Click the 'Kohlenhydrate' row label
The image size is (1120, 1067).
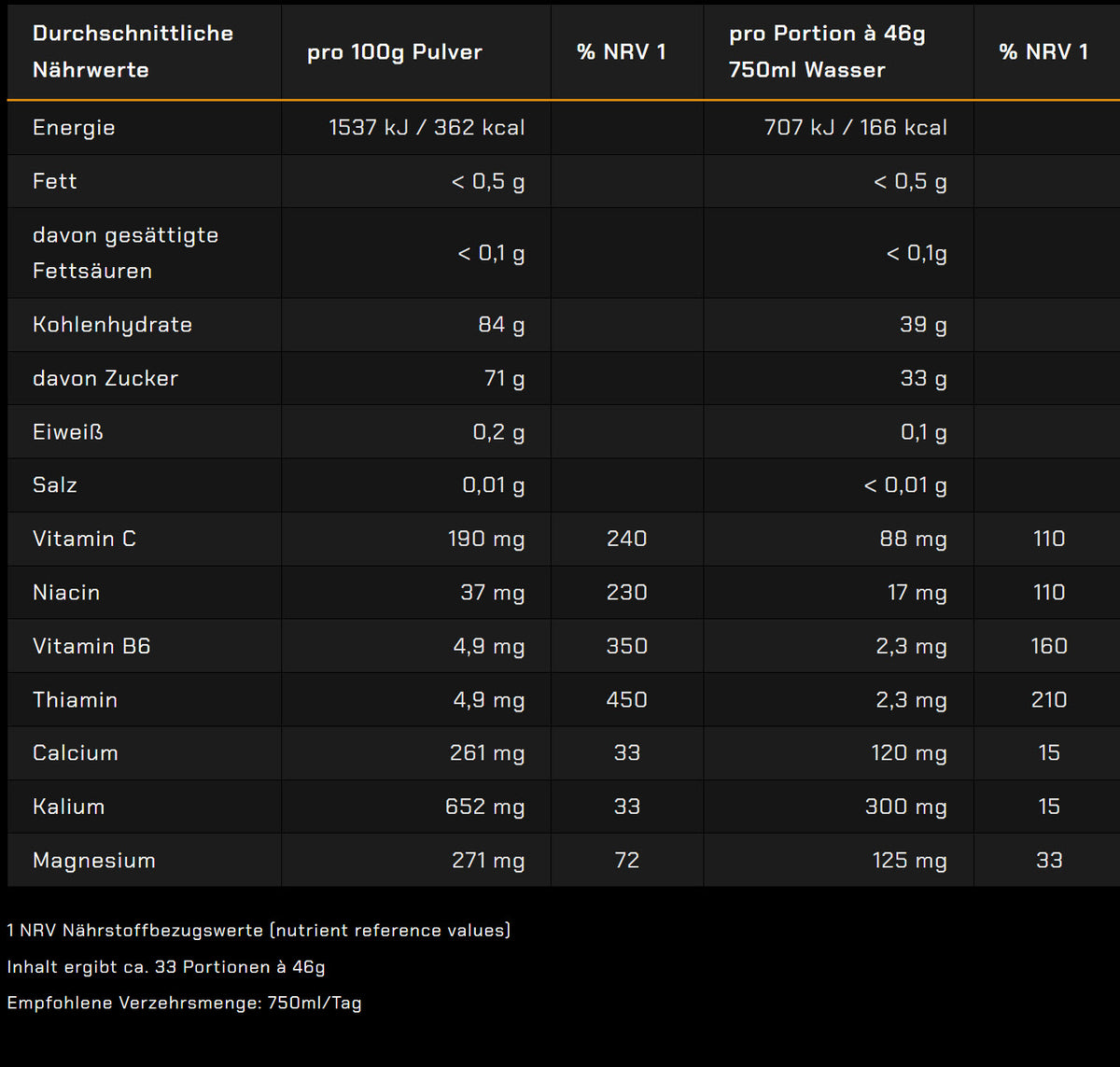tap(113, 325)
